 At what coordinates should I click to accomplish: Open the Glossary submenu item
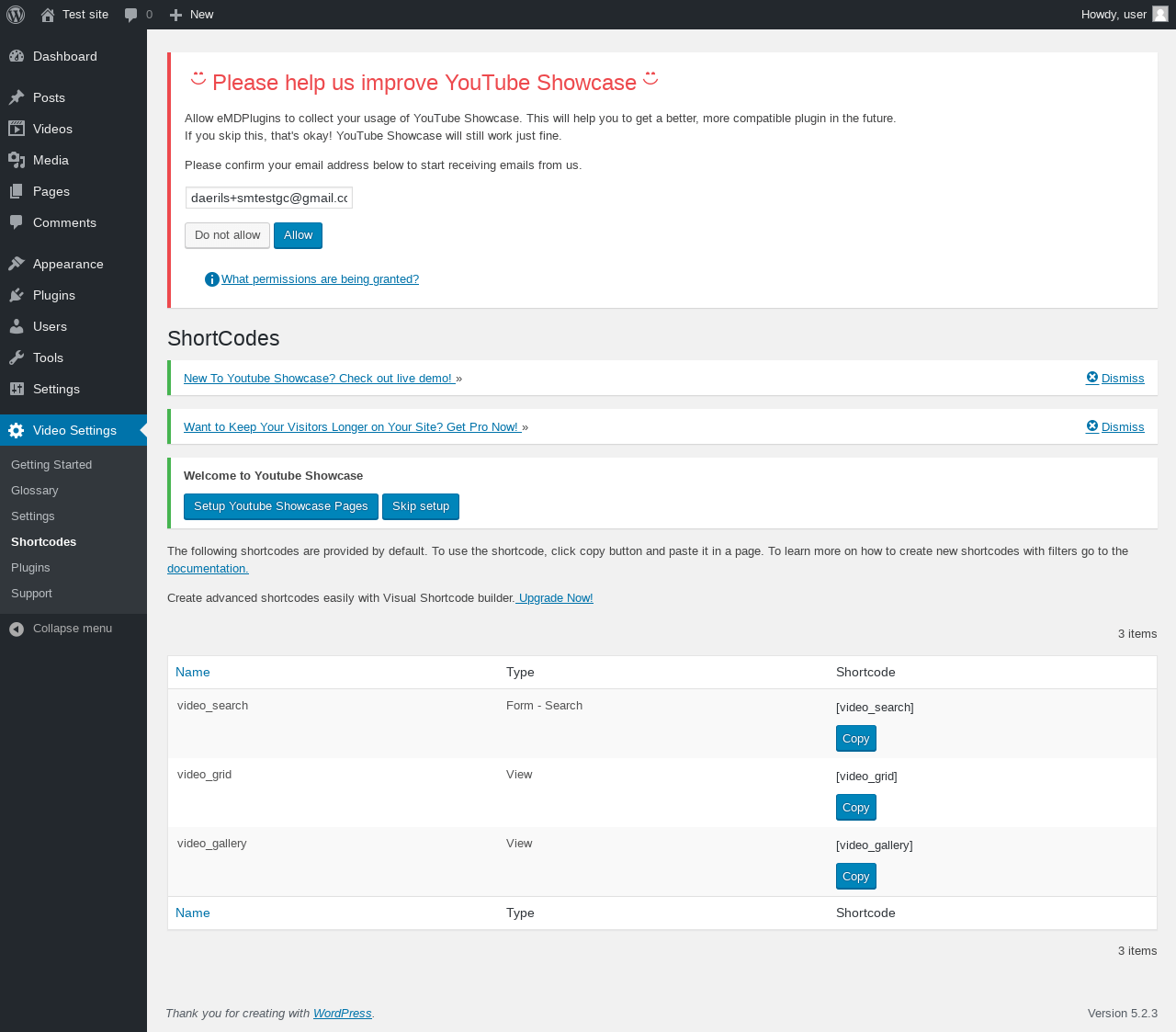pos(35,491)
